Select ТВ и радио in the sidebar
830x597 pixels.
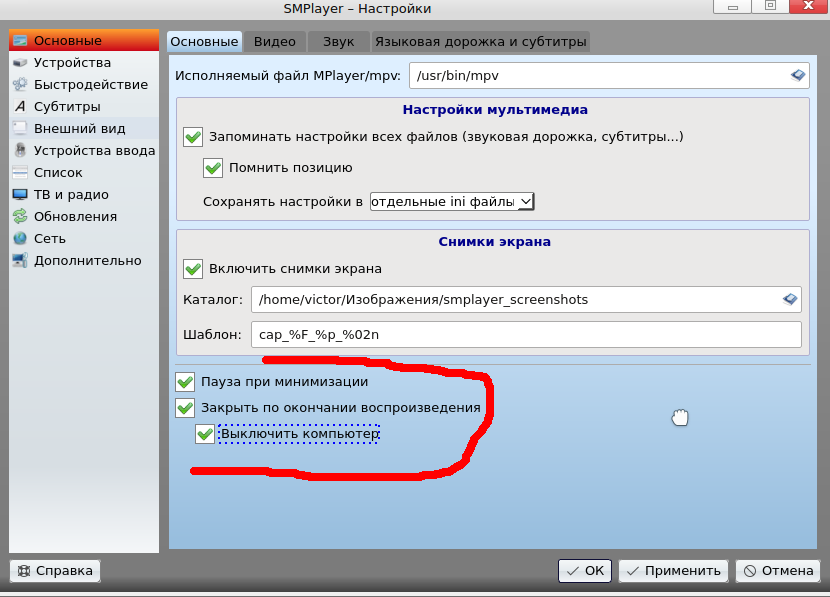pyautogui.click(x=84, y=195)
